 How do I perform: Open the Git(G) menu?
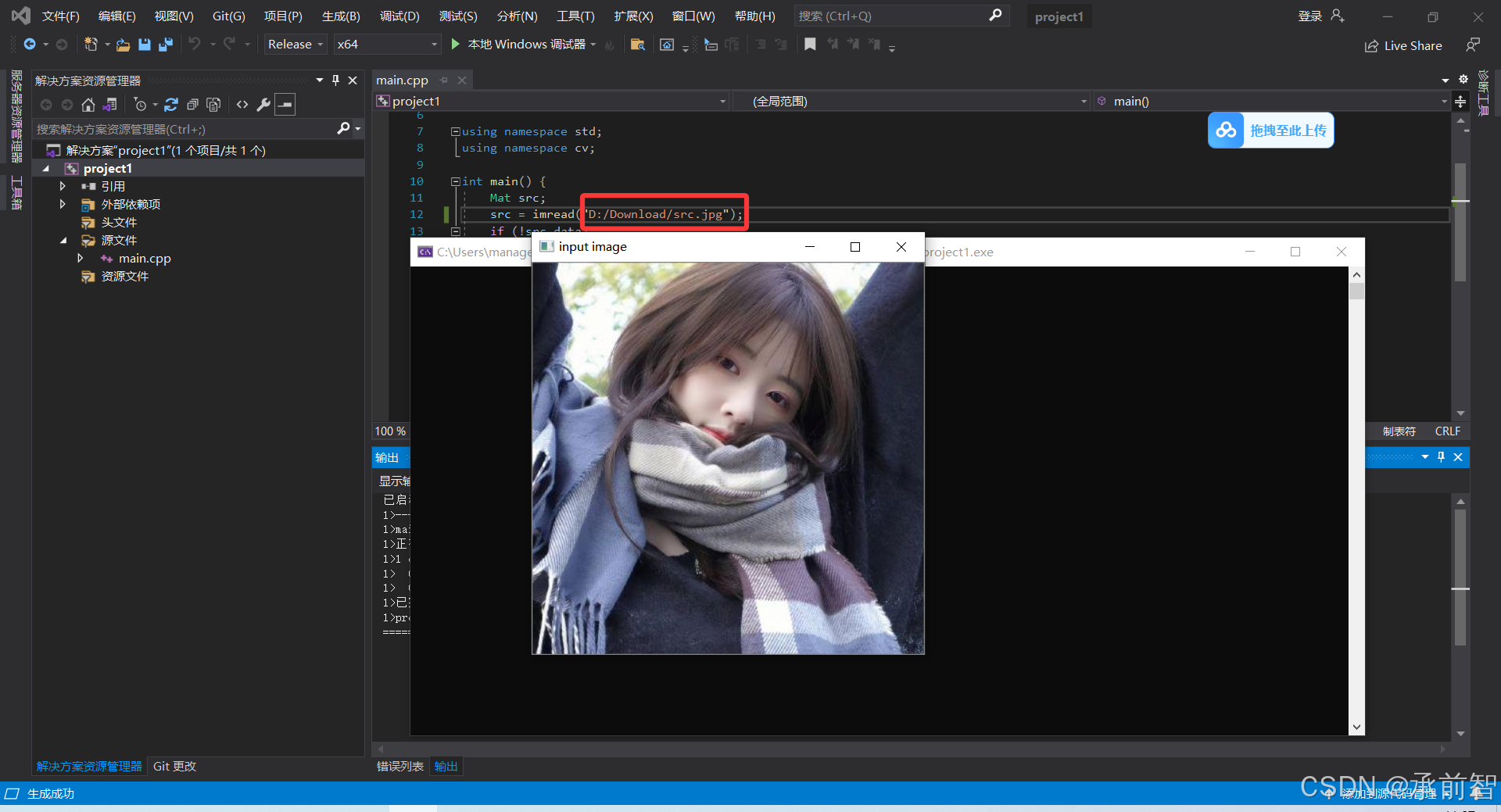(x=228, y=16)
